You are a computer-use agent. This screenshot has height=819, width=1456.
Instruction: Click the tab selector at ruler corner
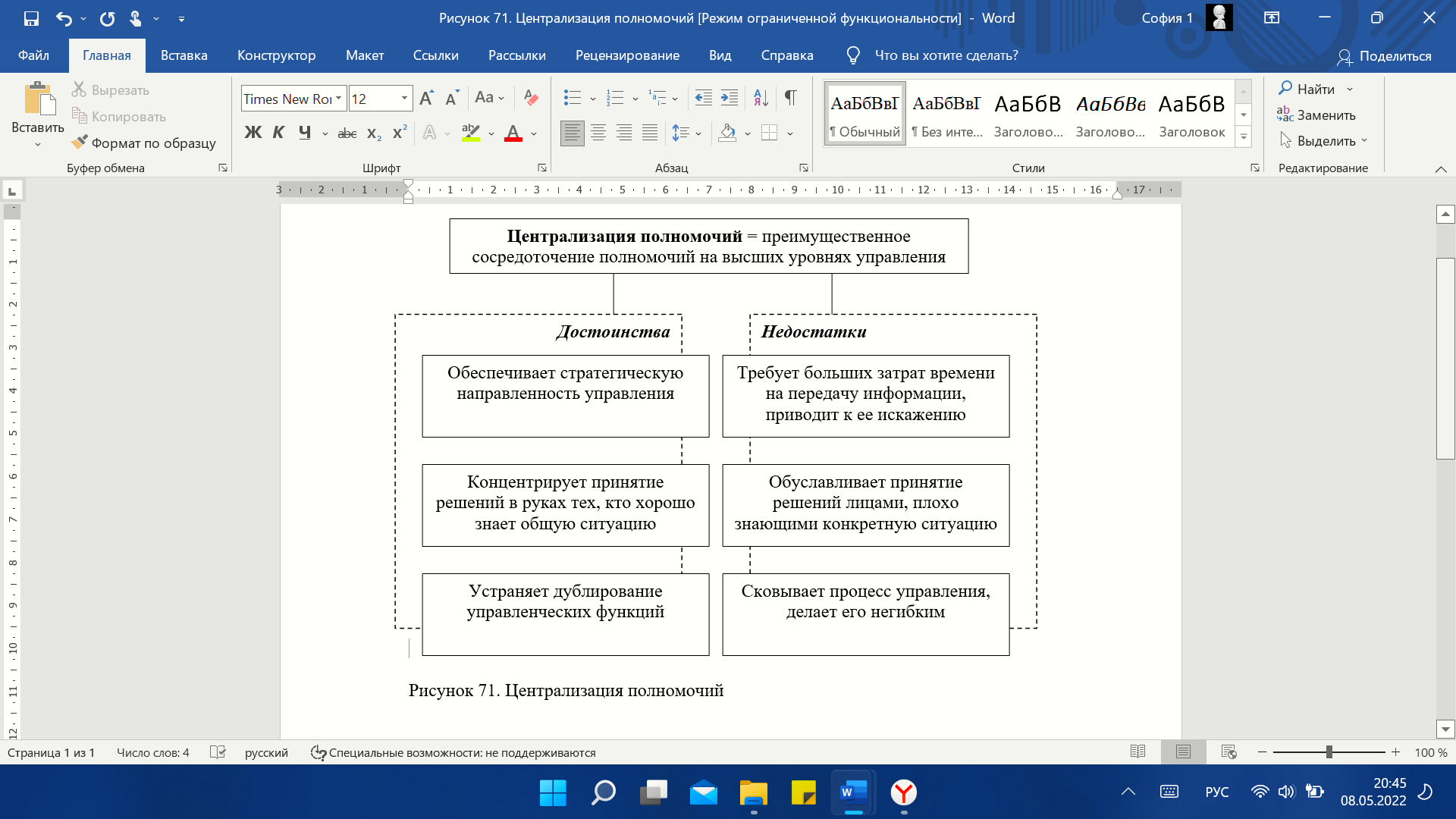(x=12, y=190)
